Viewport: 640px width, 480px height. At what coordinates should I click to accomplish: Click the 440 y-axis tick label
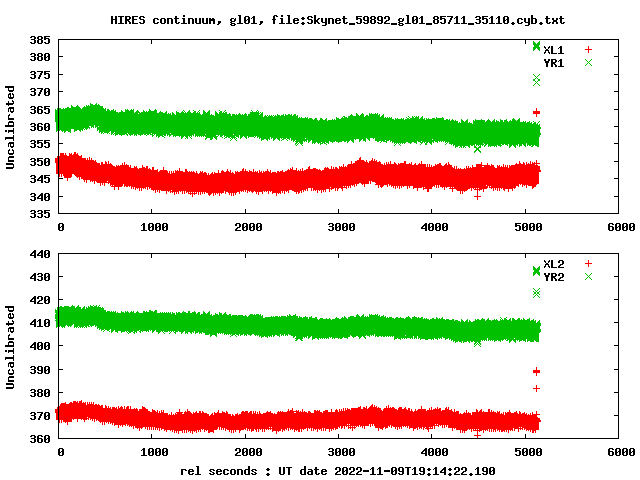tap(40, 254)
